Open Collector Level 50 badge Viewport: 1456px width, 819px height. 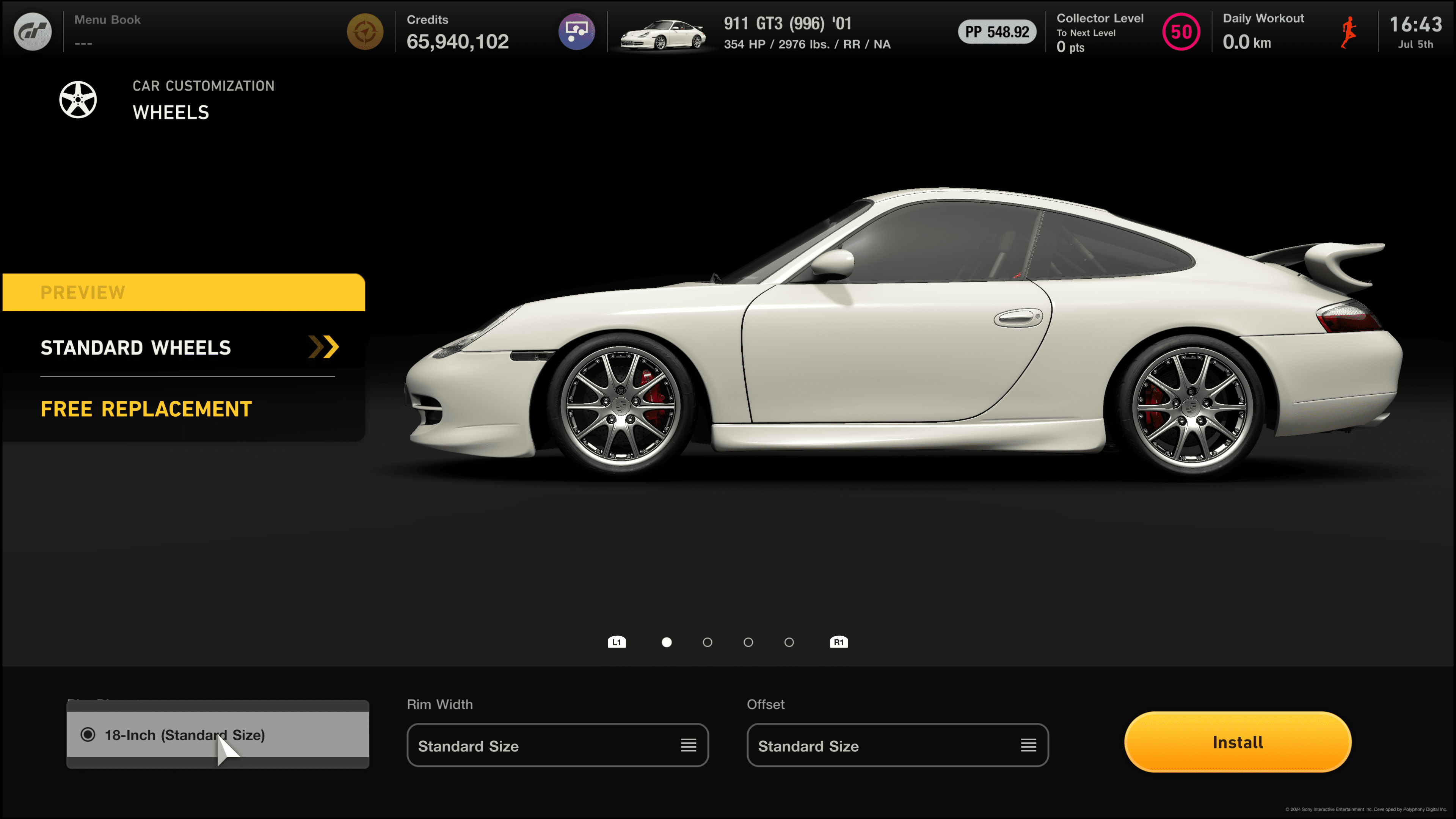[1181, 31]
